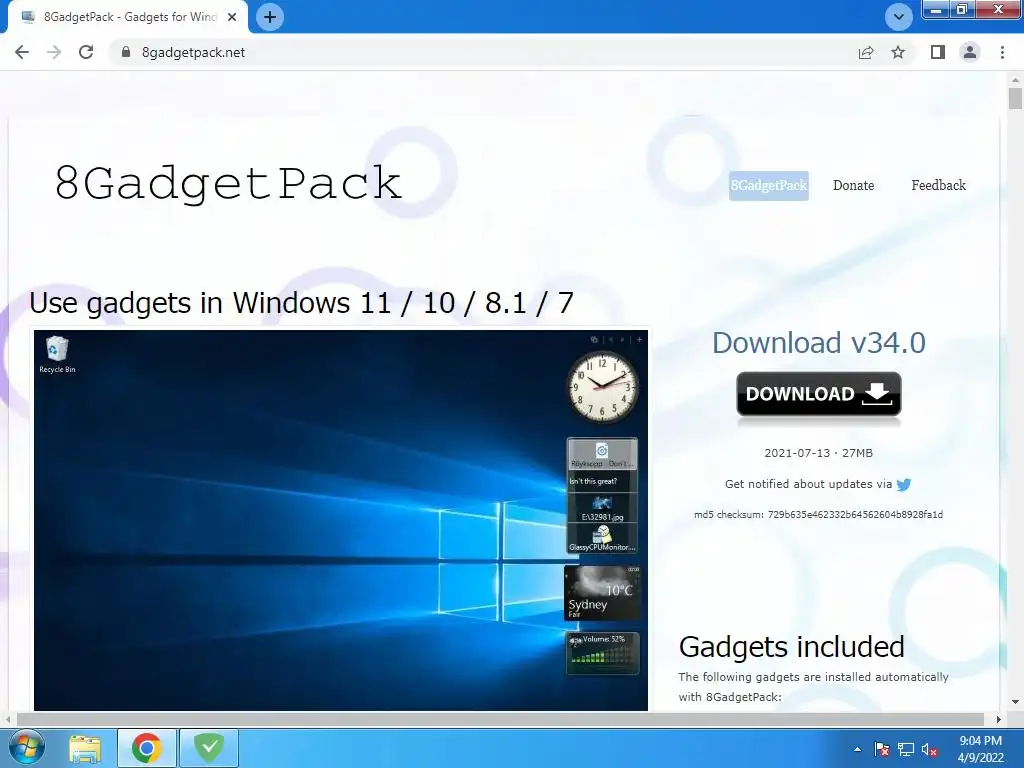The width and height of the screenshot is (1024, 768).
Task: Open the Feedback page
Action: tap(938, 185)
